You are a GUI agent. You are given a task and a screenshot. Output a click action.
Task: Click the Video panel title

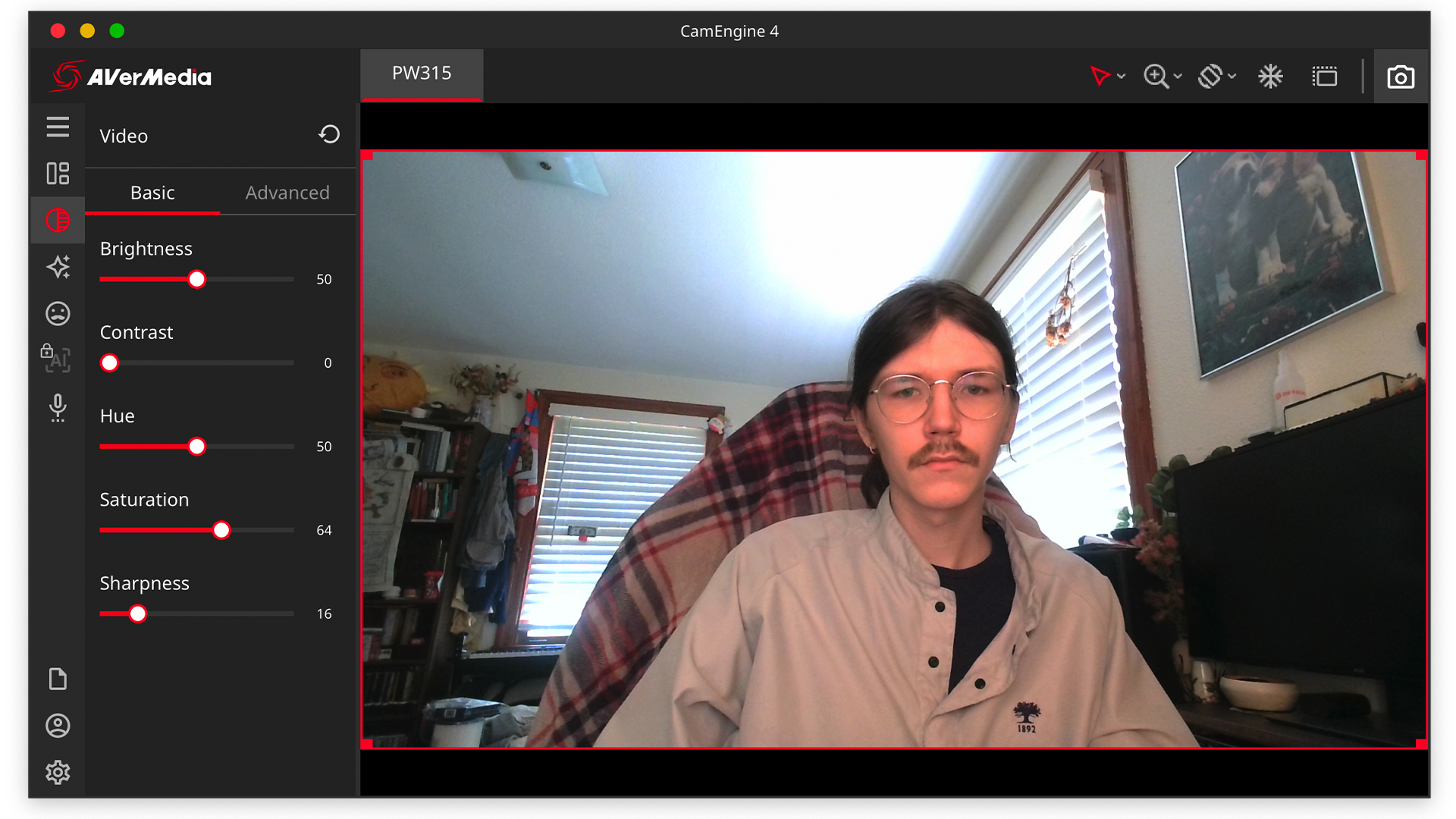click(x=124, y=136)
